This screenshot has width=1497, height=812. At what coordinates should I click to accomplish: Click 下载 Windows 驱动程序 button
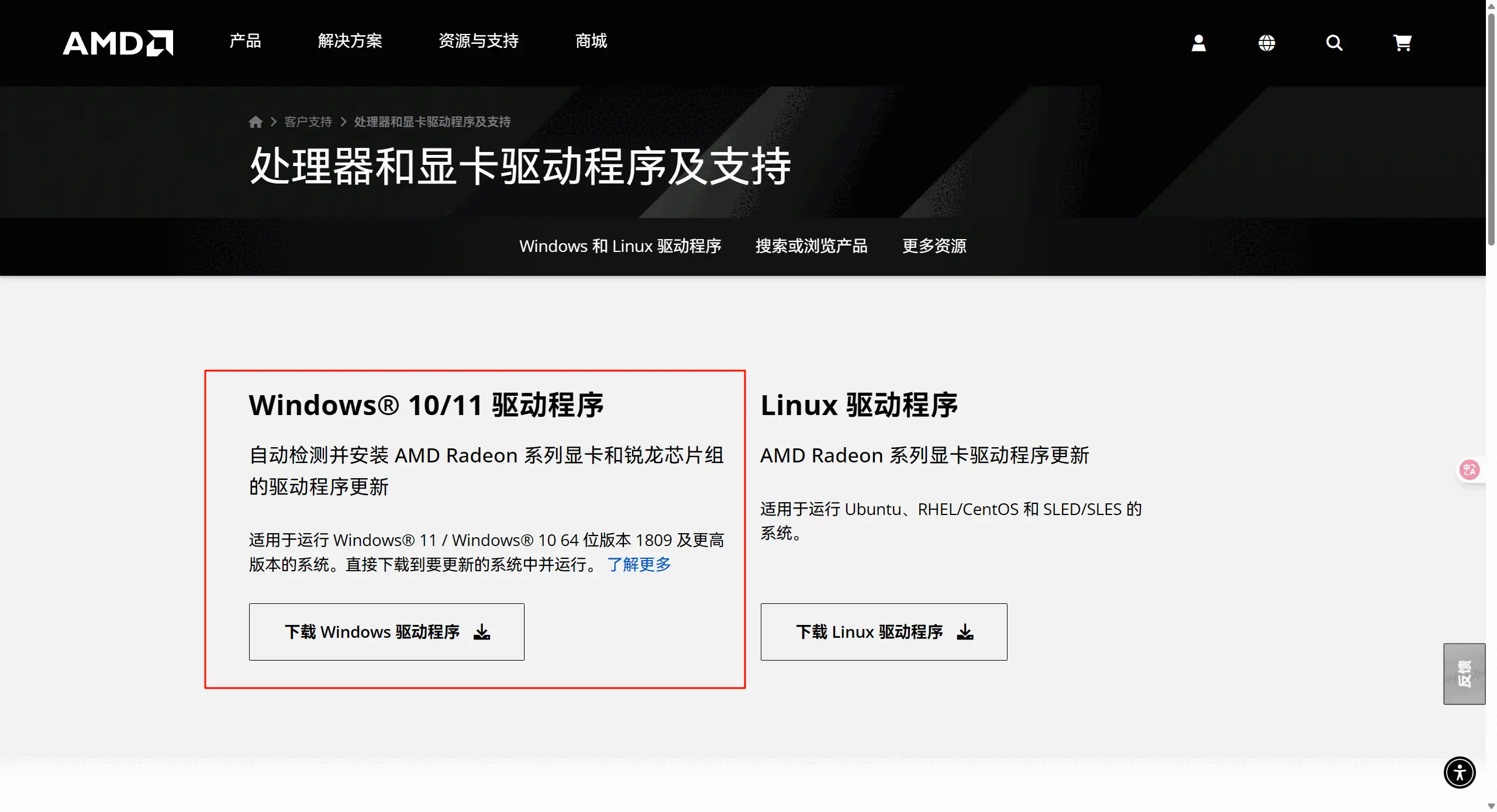[387, 632]
